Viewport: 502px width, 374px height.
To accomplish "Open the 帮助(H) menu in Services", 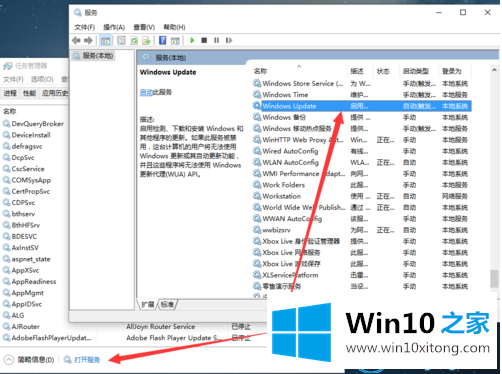I will tap(174, 27).
